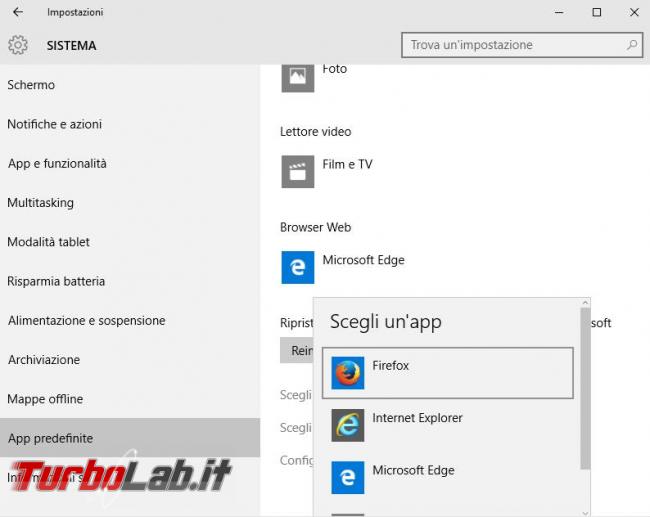Click the popup scroll down arrow
Image resolution: width=650 pixels, height=517 pixels.
point(585,512)
